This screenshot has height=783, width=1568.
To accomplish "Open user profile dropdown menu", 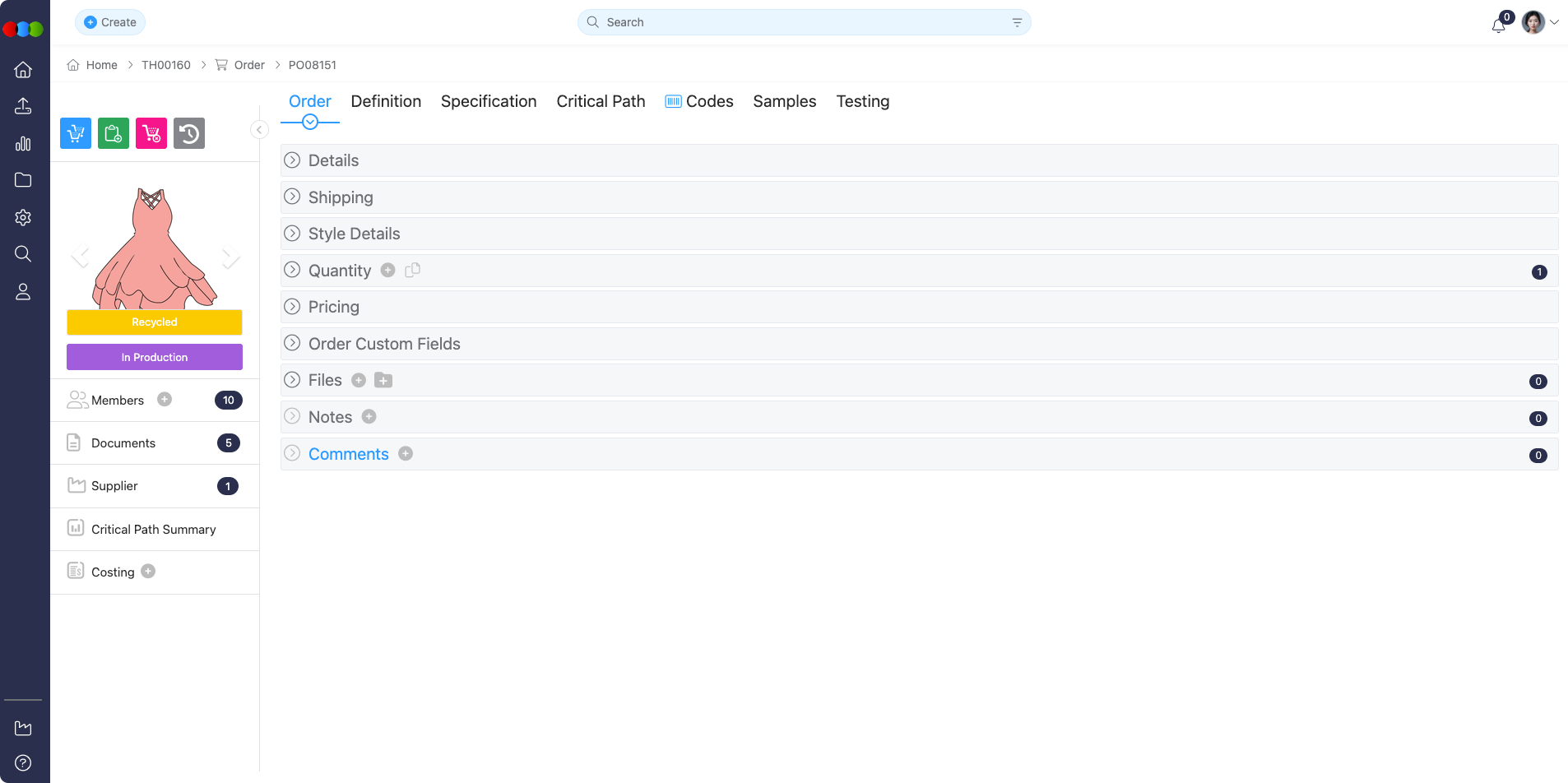I will click(1540, 22).
